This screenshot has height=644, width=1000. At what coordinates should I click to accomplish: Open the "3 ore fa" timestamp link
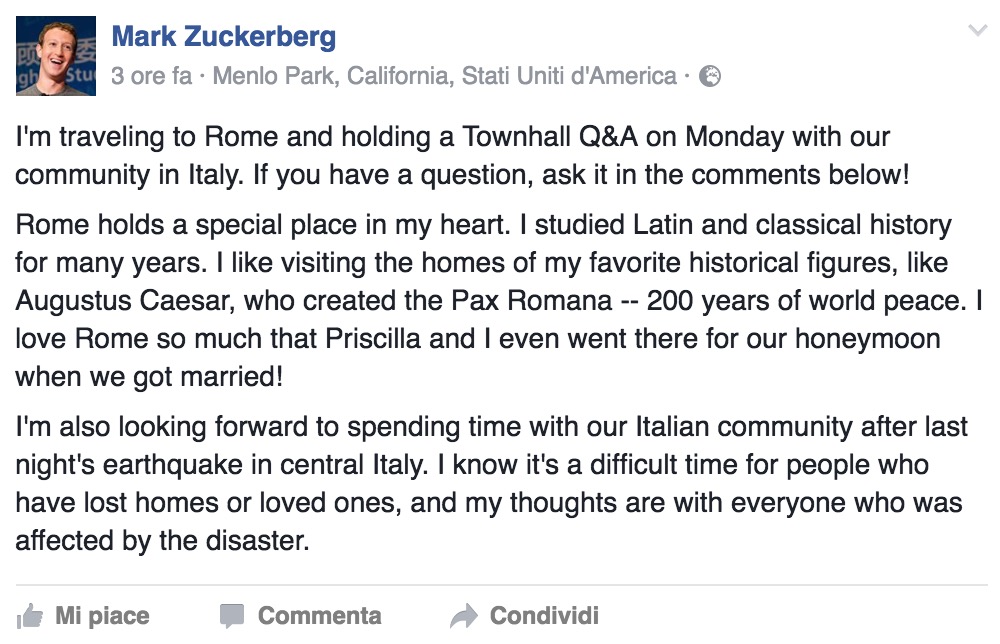click(x=151, y=76)
